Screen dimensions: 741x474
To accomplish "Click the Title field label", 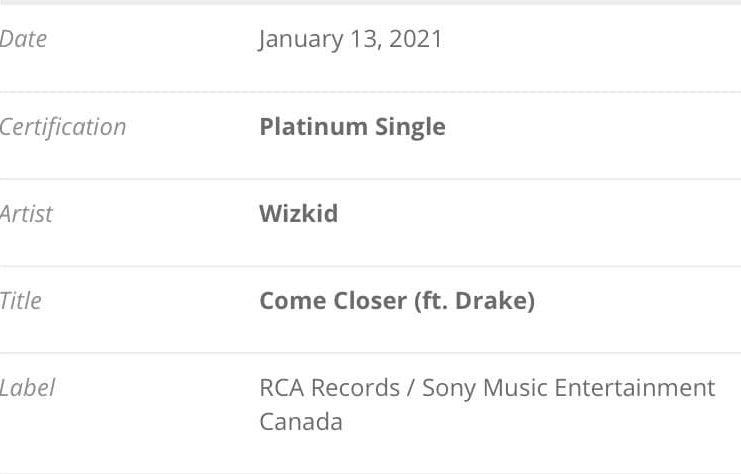I will click(21, 301).
